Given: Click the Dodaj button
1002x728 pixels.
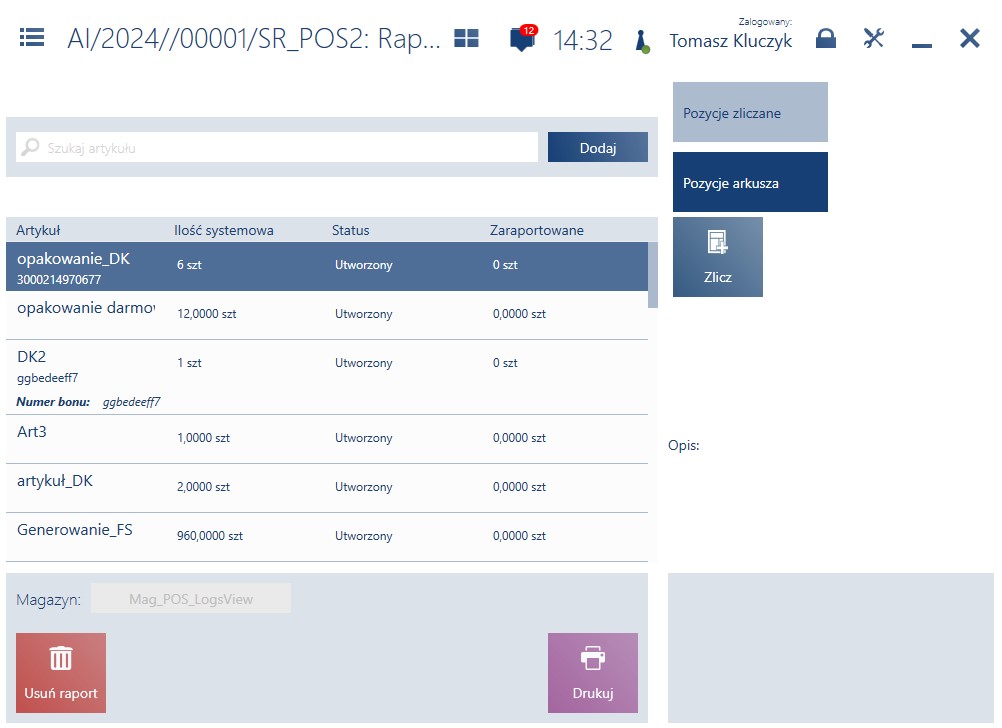Looking at the screenshot, I should point(597,148).
